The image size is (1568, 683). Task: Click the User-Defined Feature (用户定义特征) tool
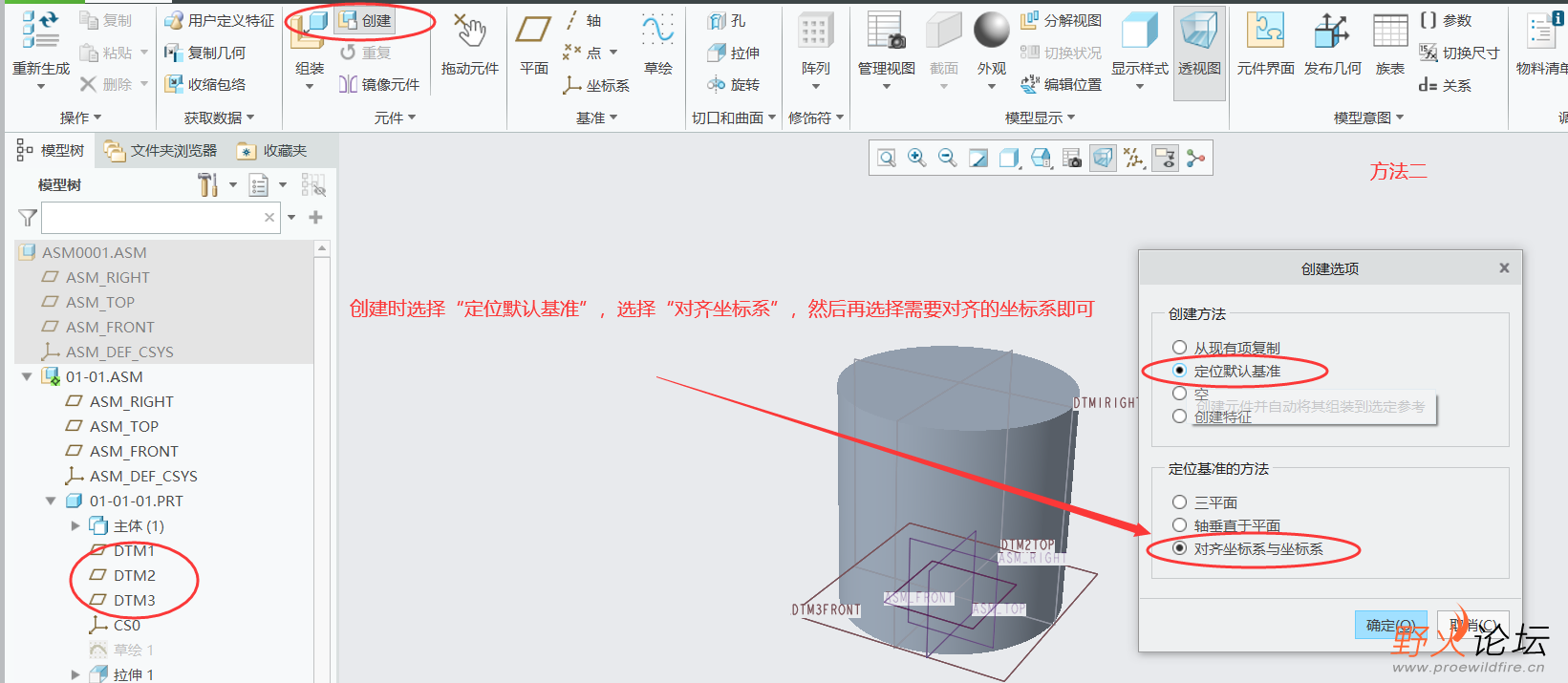click(219, 20)
